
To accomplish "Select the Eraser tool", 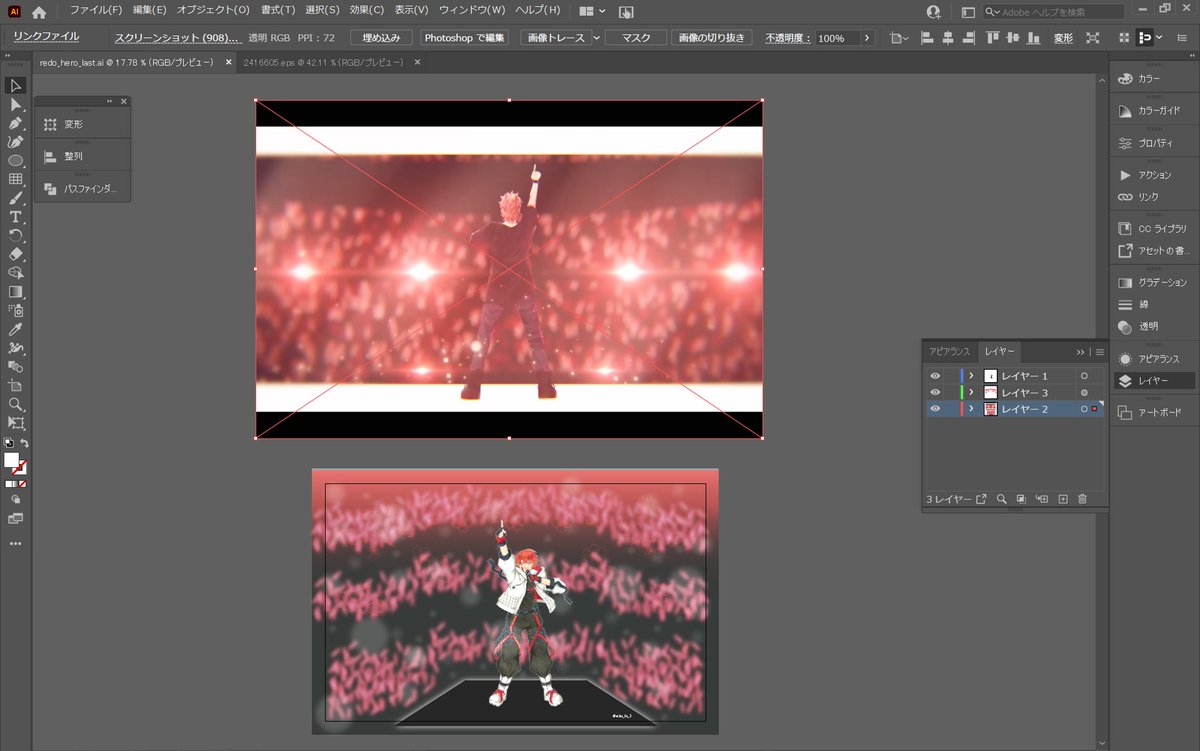I will pyautogui.click(x=16, y=254).
